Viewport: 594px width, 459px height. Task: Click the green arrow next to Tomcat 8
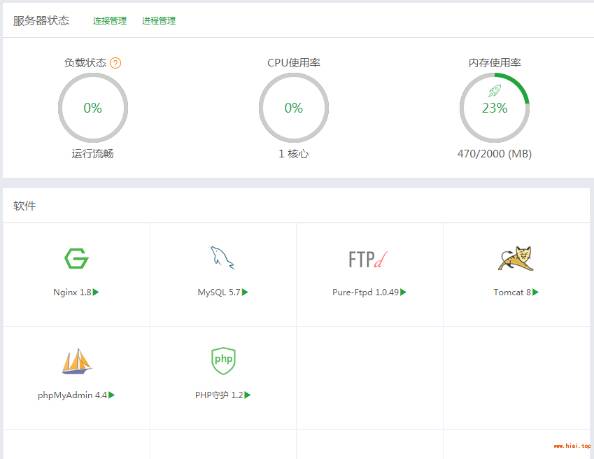[535, 292]
